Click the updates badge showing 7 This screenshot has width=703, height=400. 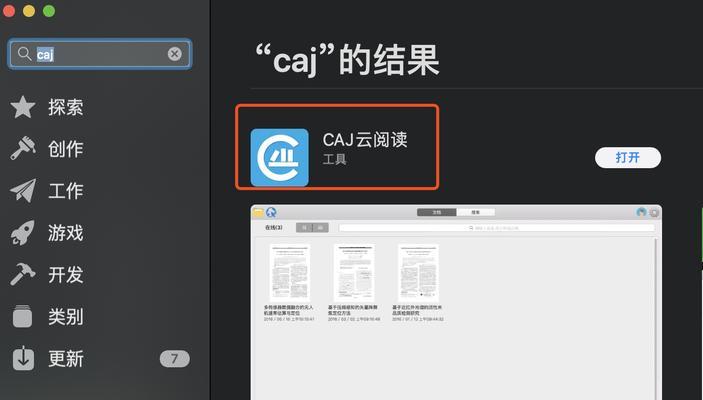[x=174, y=359]
